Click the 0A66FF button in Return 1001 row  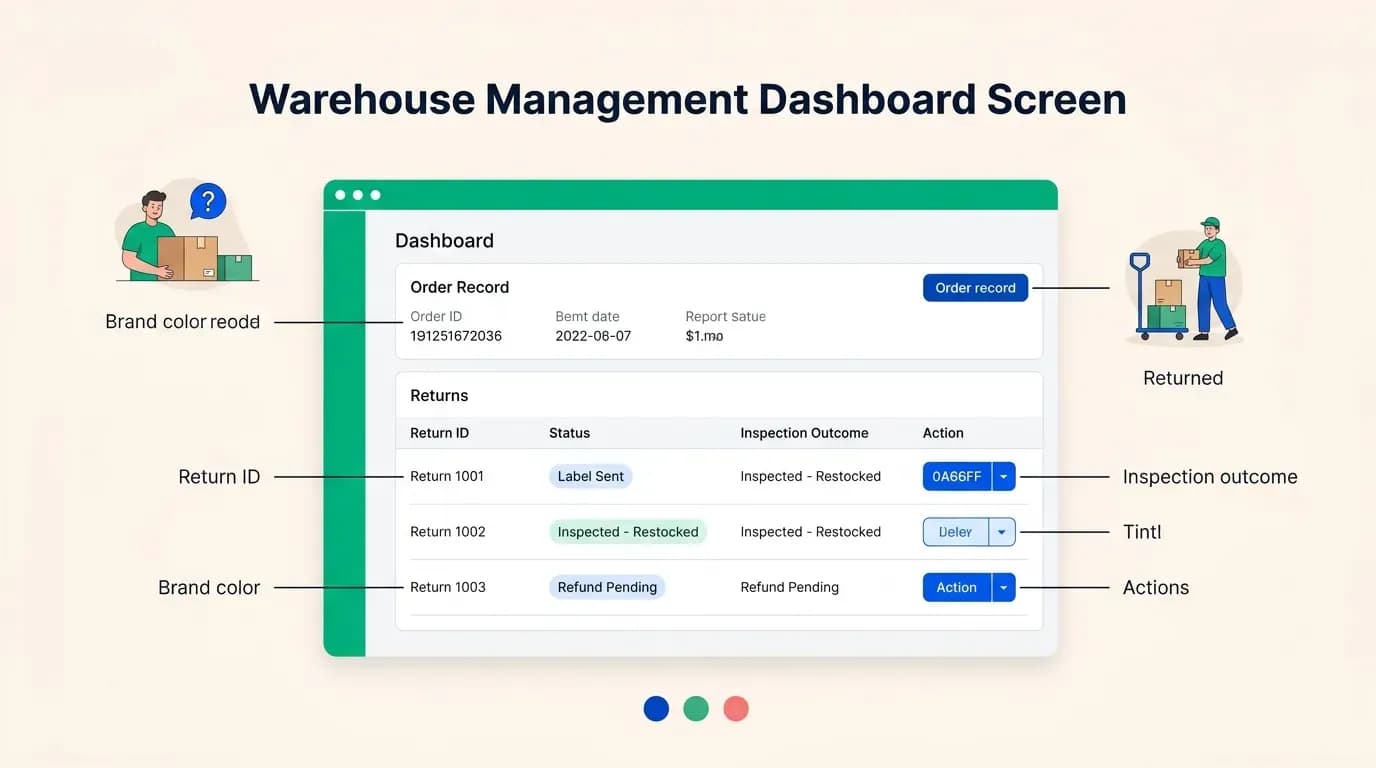point(957,477)
